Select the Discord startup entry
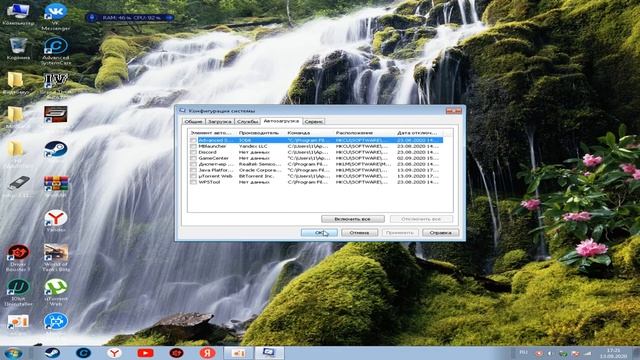Image resolution: width=640 pixels, height=360 pixels. click(208, 152)
